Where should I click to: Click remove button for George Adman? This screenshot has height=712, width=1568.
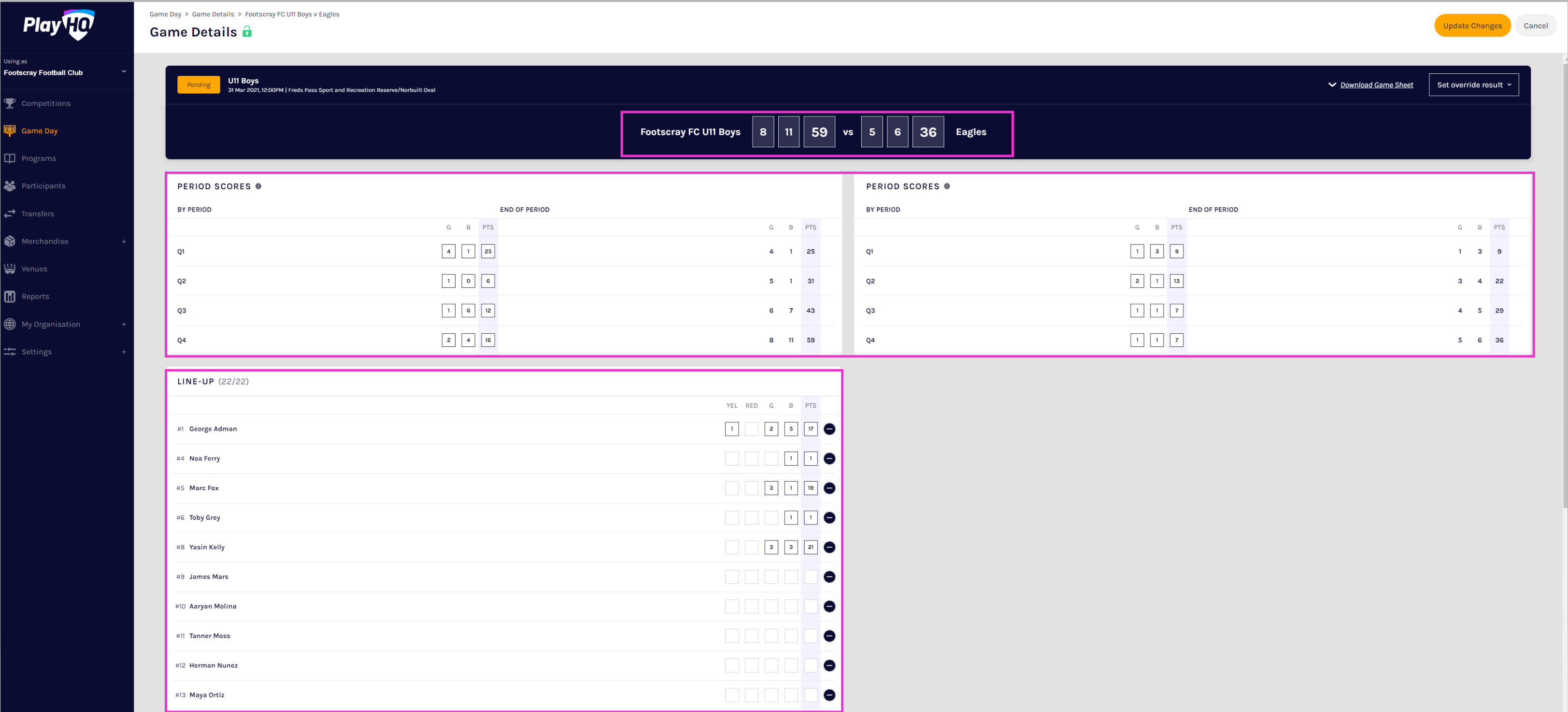point(829,428)
